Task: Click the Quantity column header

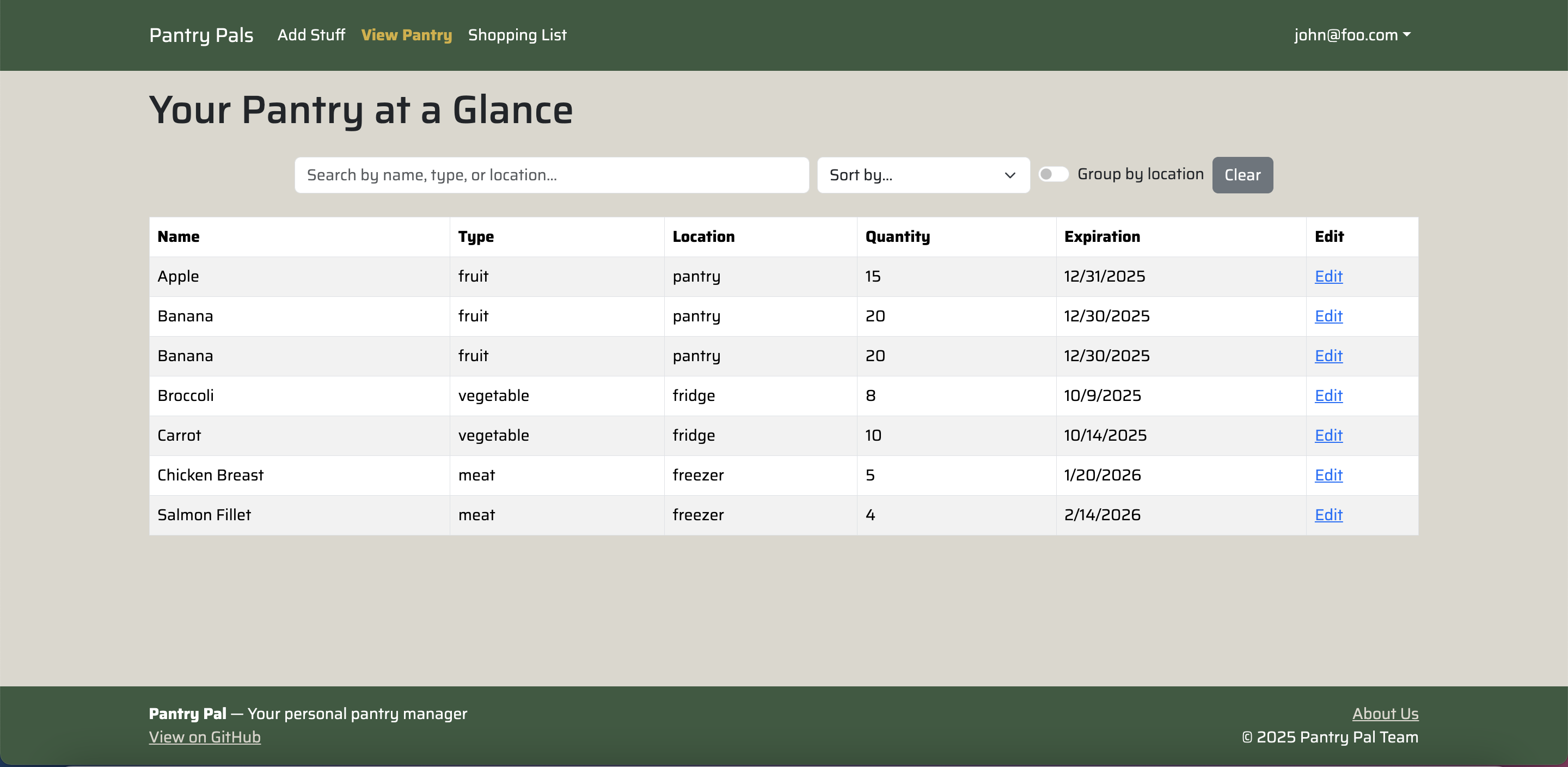Action: pos(897,237)
